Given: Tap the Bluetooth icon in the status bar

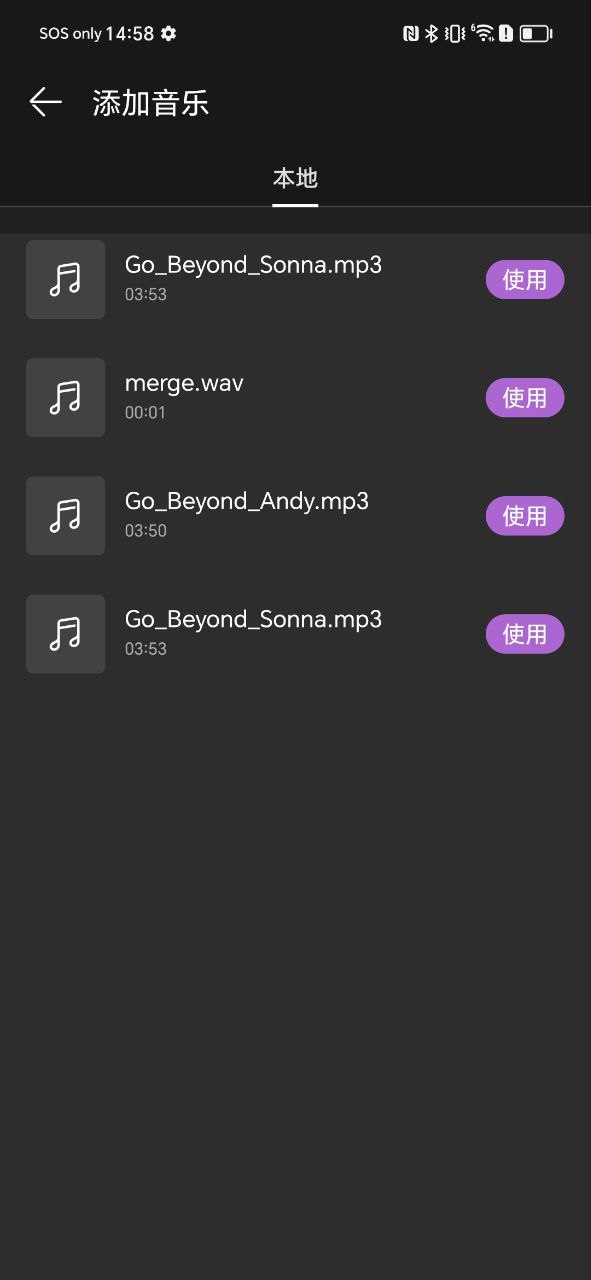Looking at the screenshot, I should (x=431, y=33).
